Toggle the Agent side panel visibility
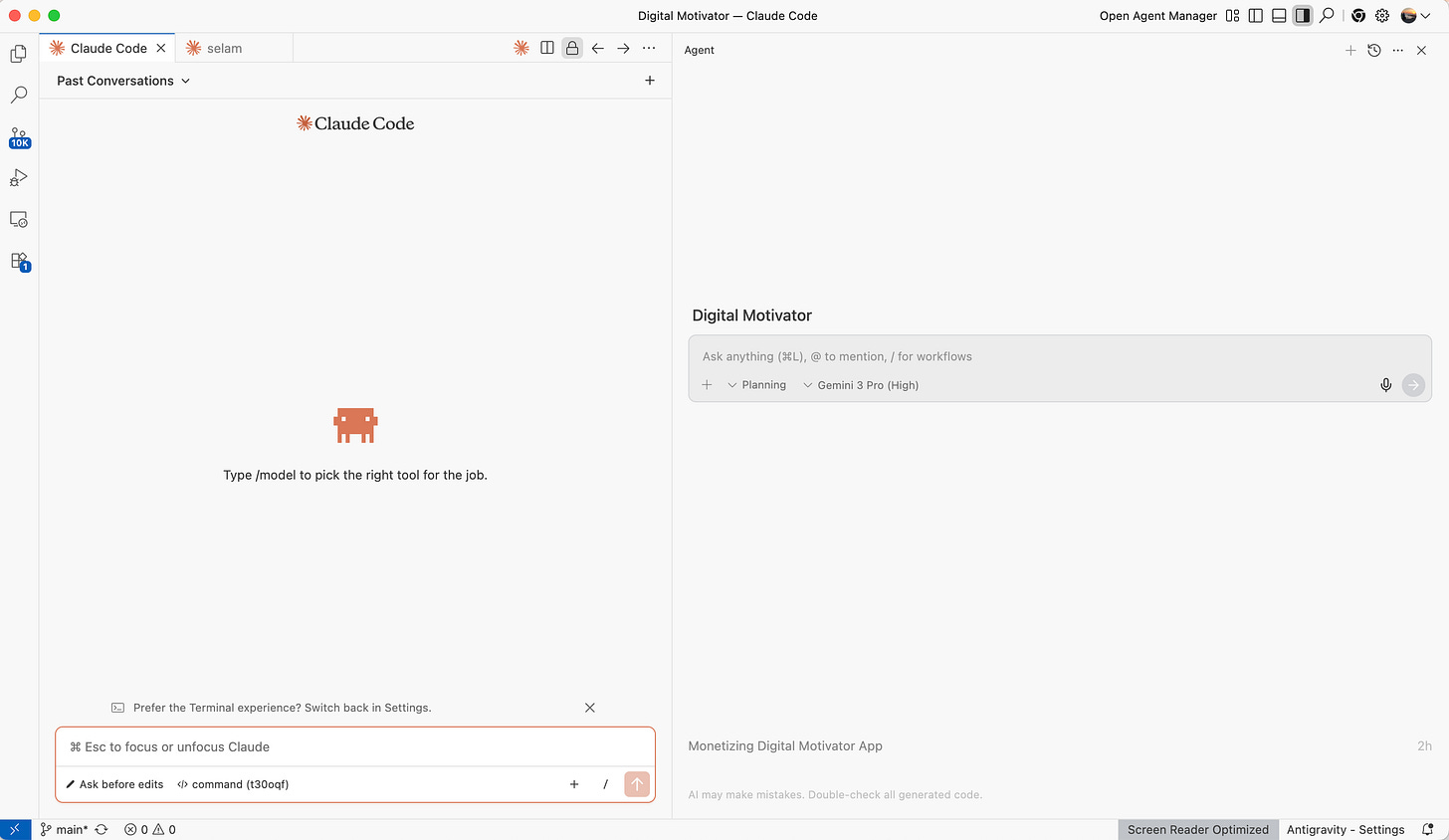Image resolution: width=1449 pixels, height=840 pixels. tap(1303, 16)
